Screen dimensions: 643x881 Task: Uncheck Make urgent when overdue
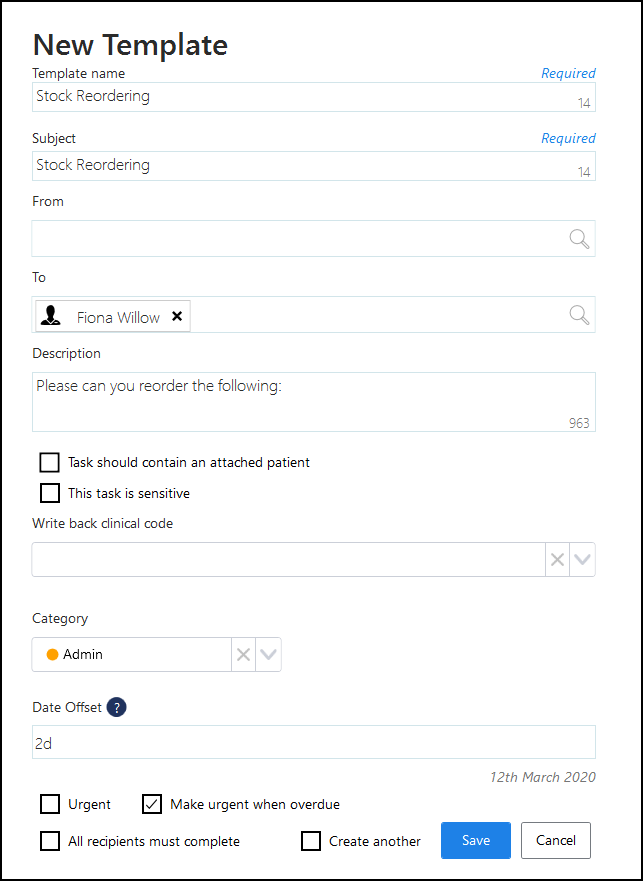tap(152, 804)
